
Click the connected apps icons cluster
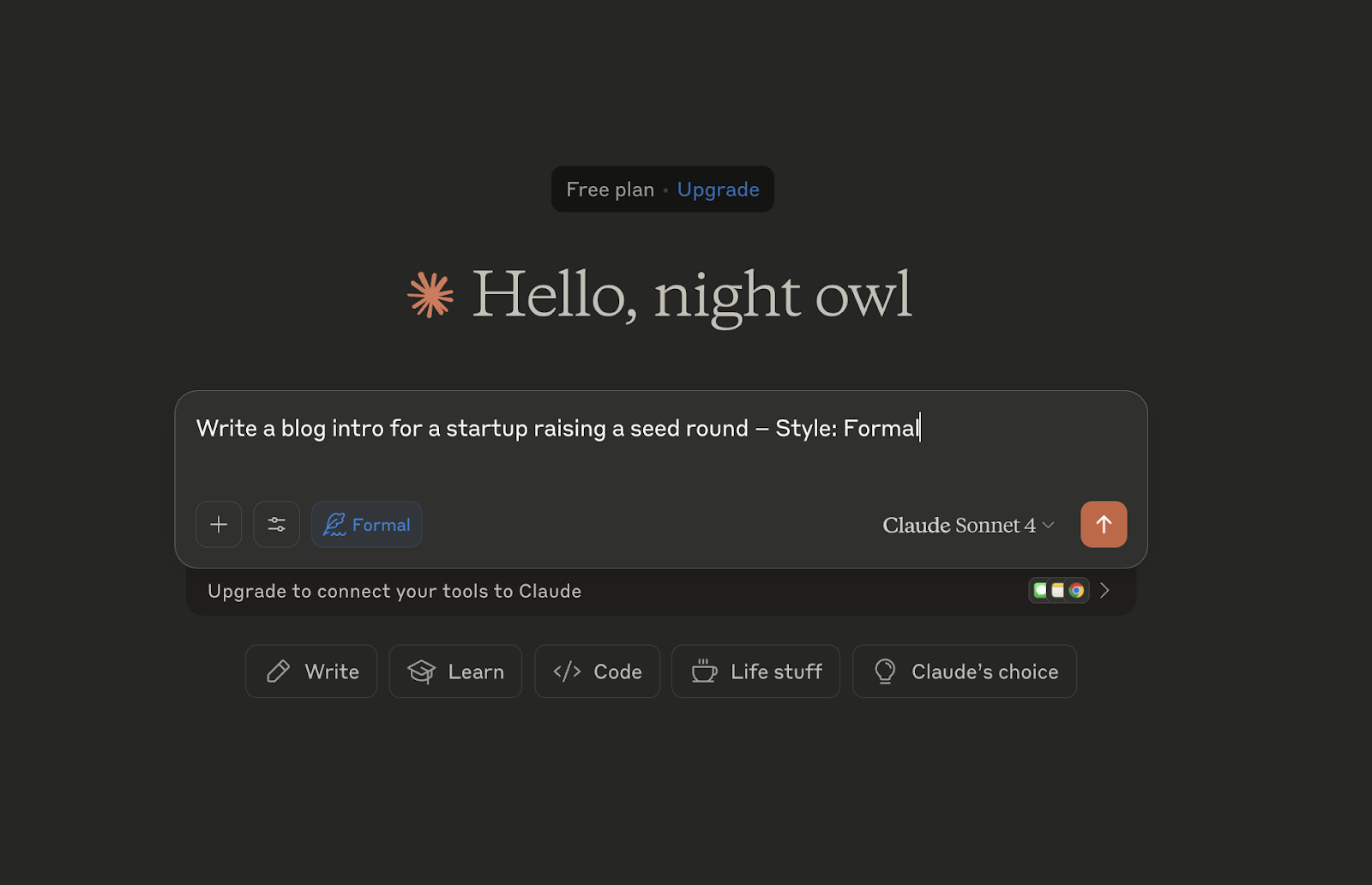(1059, 590)
